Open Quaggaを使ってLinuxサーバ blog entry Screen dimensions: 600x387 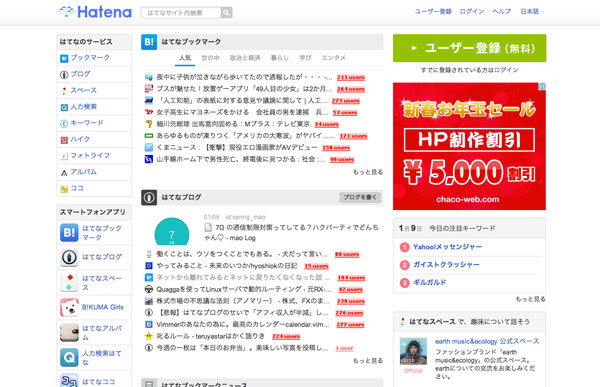coord(244,289)
